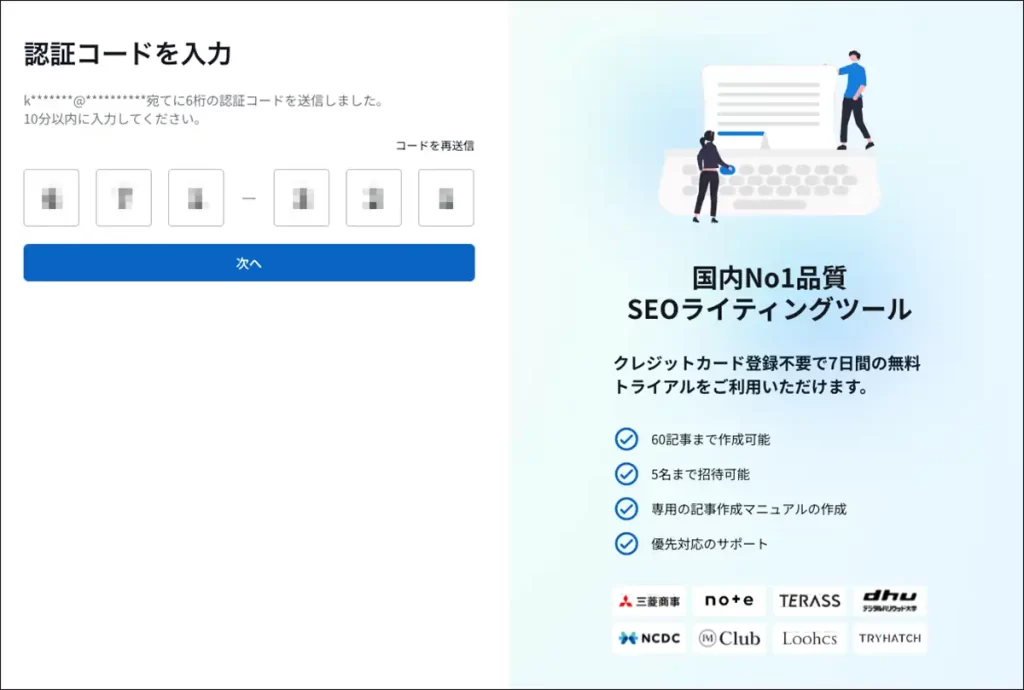Click the コードを再送信 resend link

(434, 146)
